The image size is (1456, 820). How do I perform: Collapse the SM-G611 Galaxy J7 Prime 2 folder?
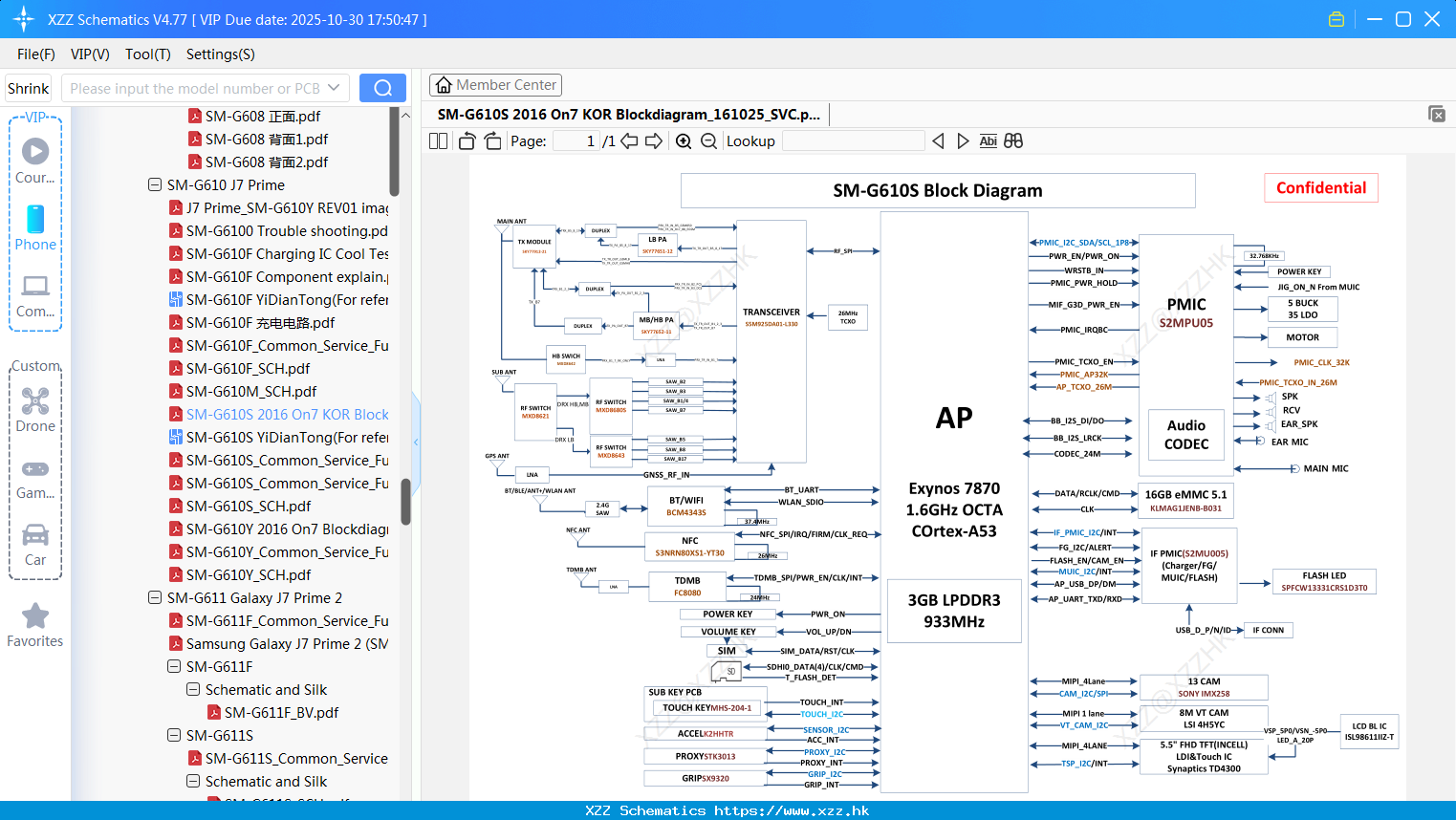pos(155,598)
